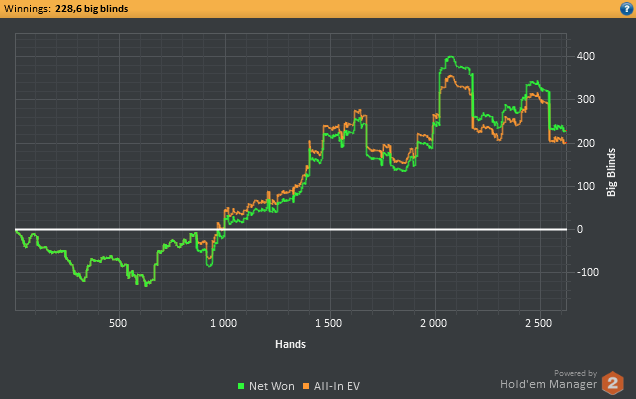Click the white zero baseline in chart
This screenshot has height=399, width=636.
tap(291, 230)
